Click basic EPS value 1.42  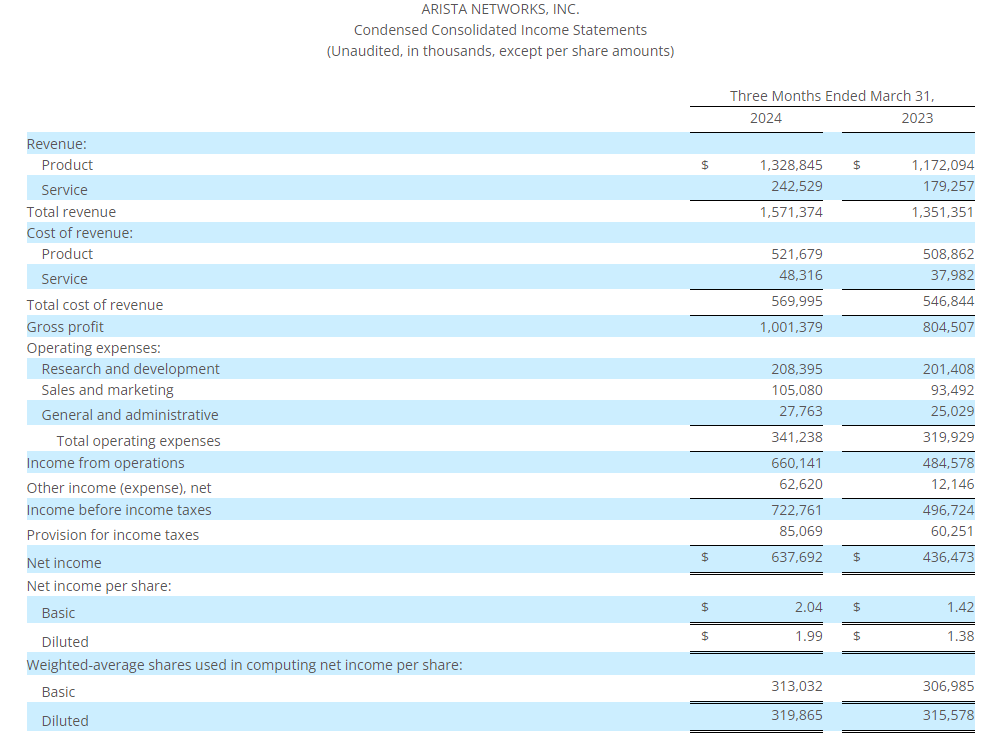960,607
